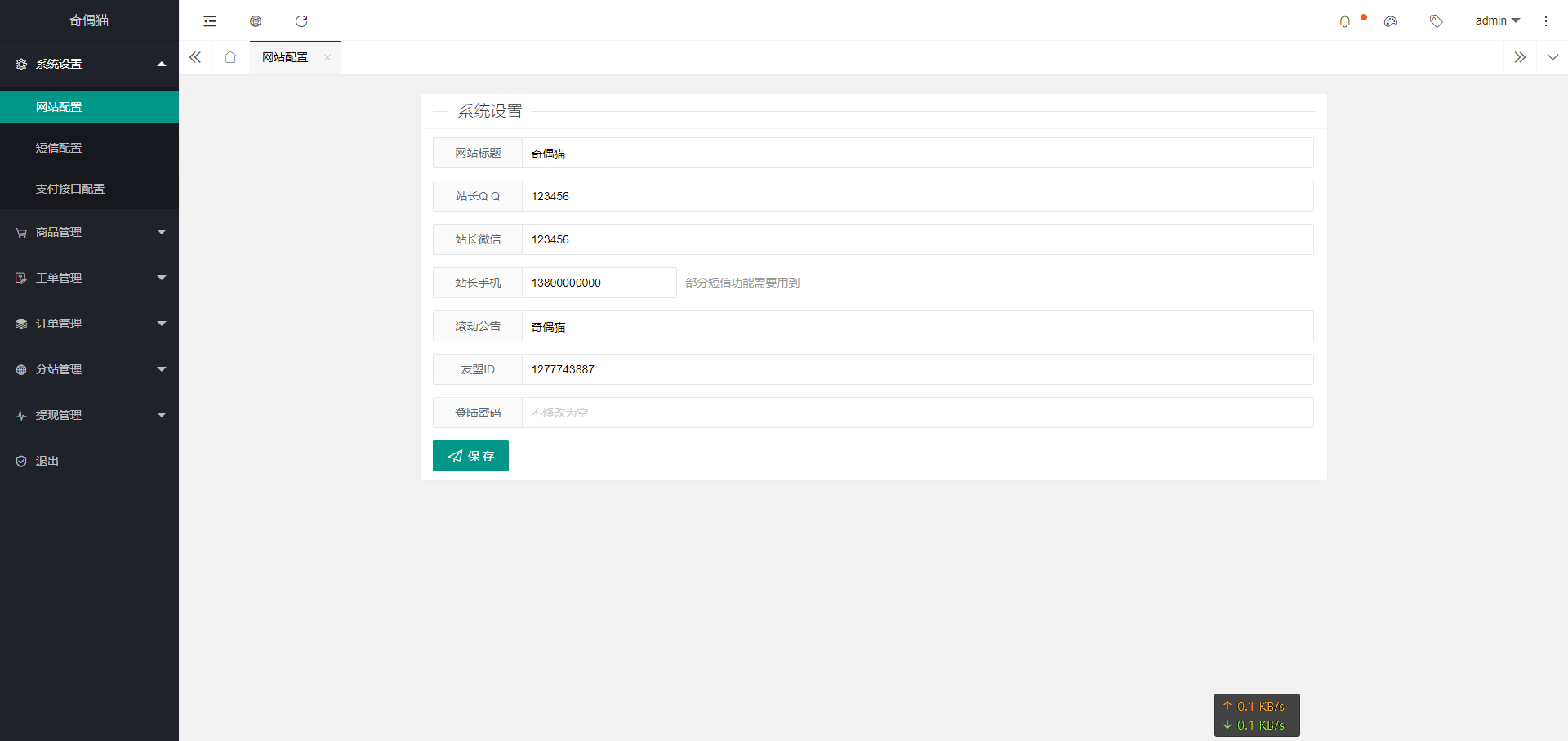1568x741 pixels.
Task: Open the admin user dropdown
Action: tap(1497, 20)
